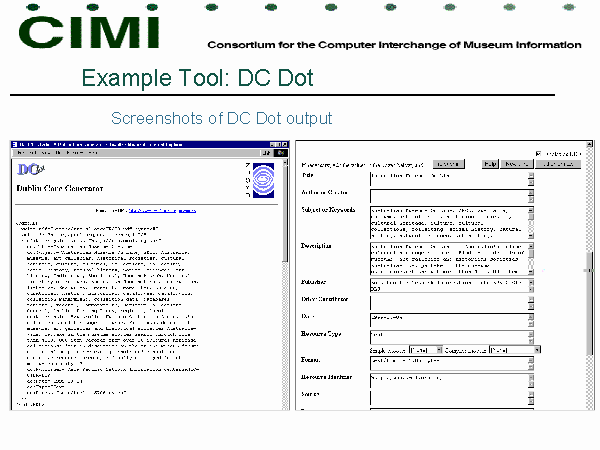Click the Internet Explorer throbber logo
The width and height of the screenshot is (600, 450).
point(281,153)
